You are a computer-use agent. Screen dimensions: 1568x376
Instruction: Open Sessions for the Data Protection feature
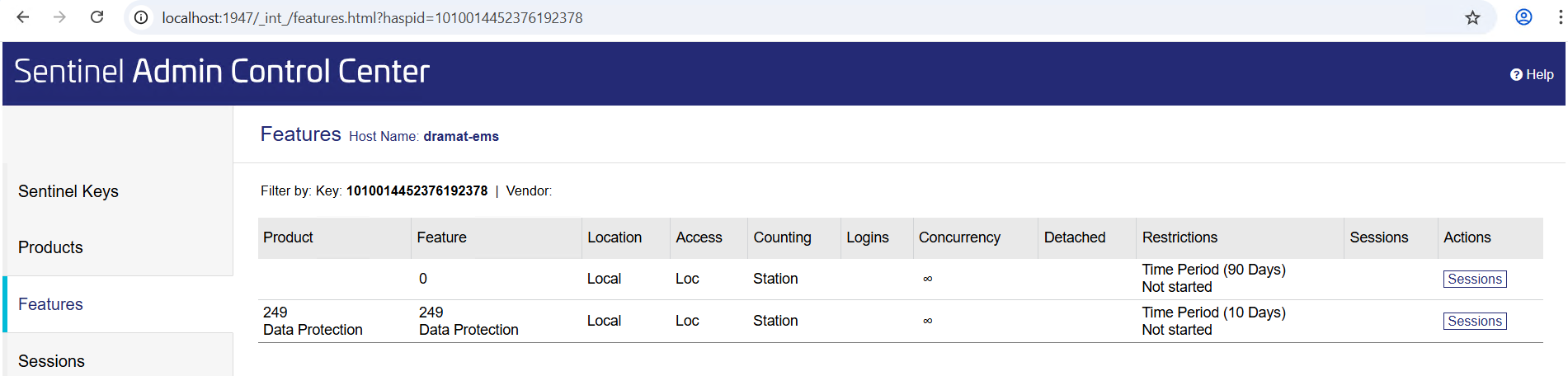1474,321
